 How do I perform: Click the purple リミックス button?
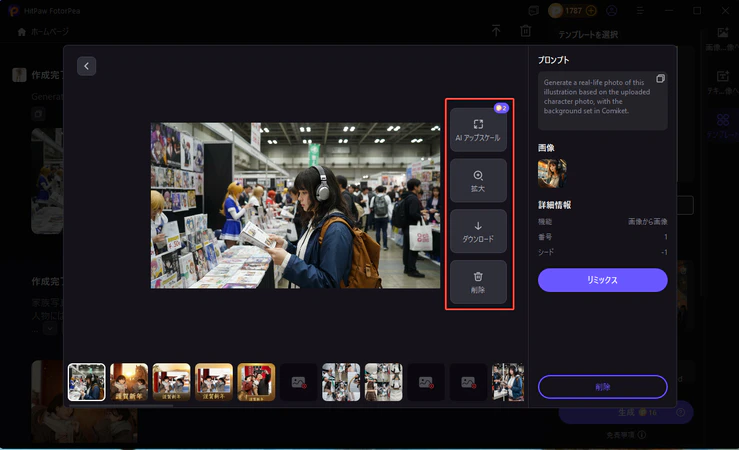[602, 280]
